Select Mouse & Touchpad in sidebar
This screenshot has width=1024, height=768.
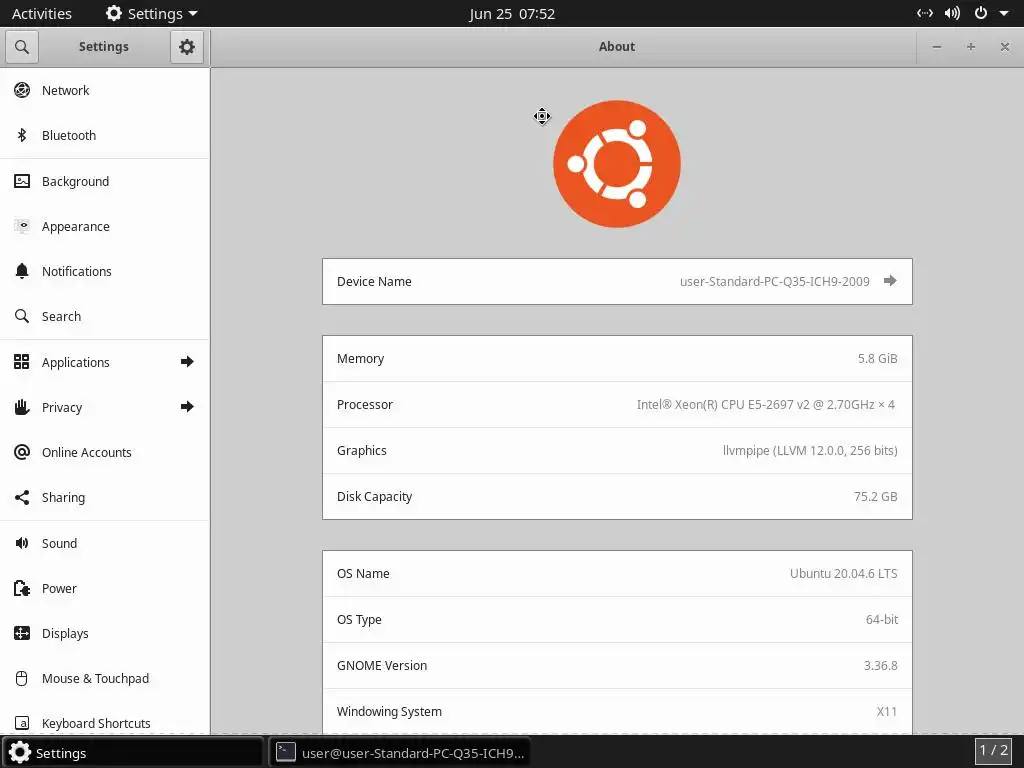(x=105, y=678)
